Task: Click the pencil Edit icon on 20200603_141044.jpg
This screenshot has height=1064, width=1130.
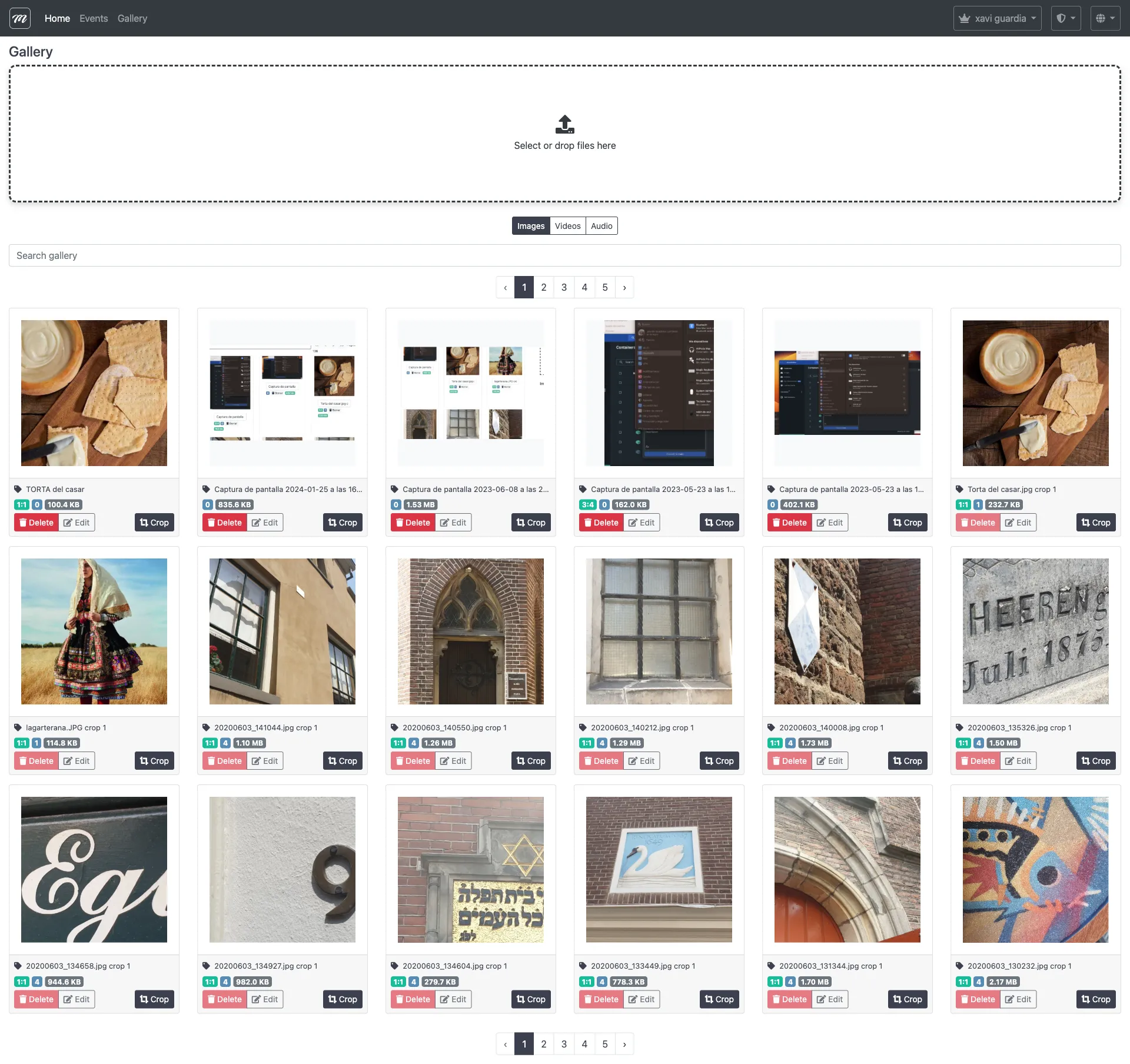Action: [257, 760]
